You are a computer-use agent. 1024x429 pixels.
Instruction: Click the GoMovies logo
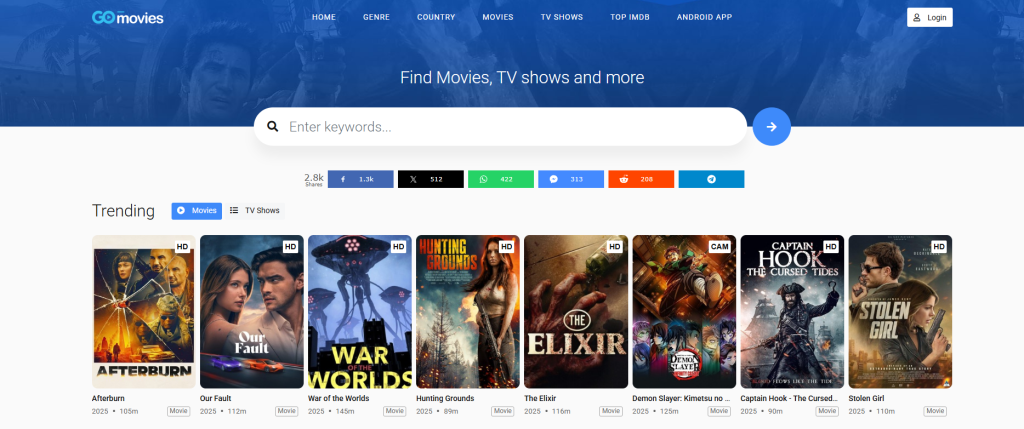click(x=127, y=18)
